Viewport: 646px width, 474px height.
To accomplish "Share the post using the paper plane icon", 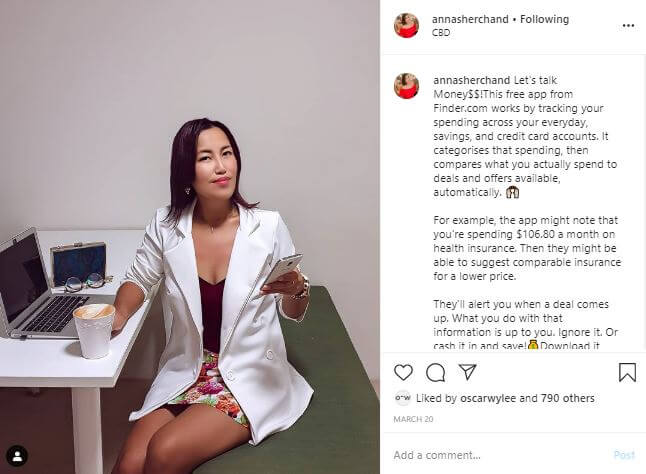I will [x=468, y=372].
